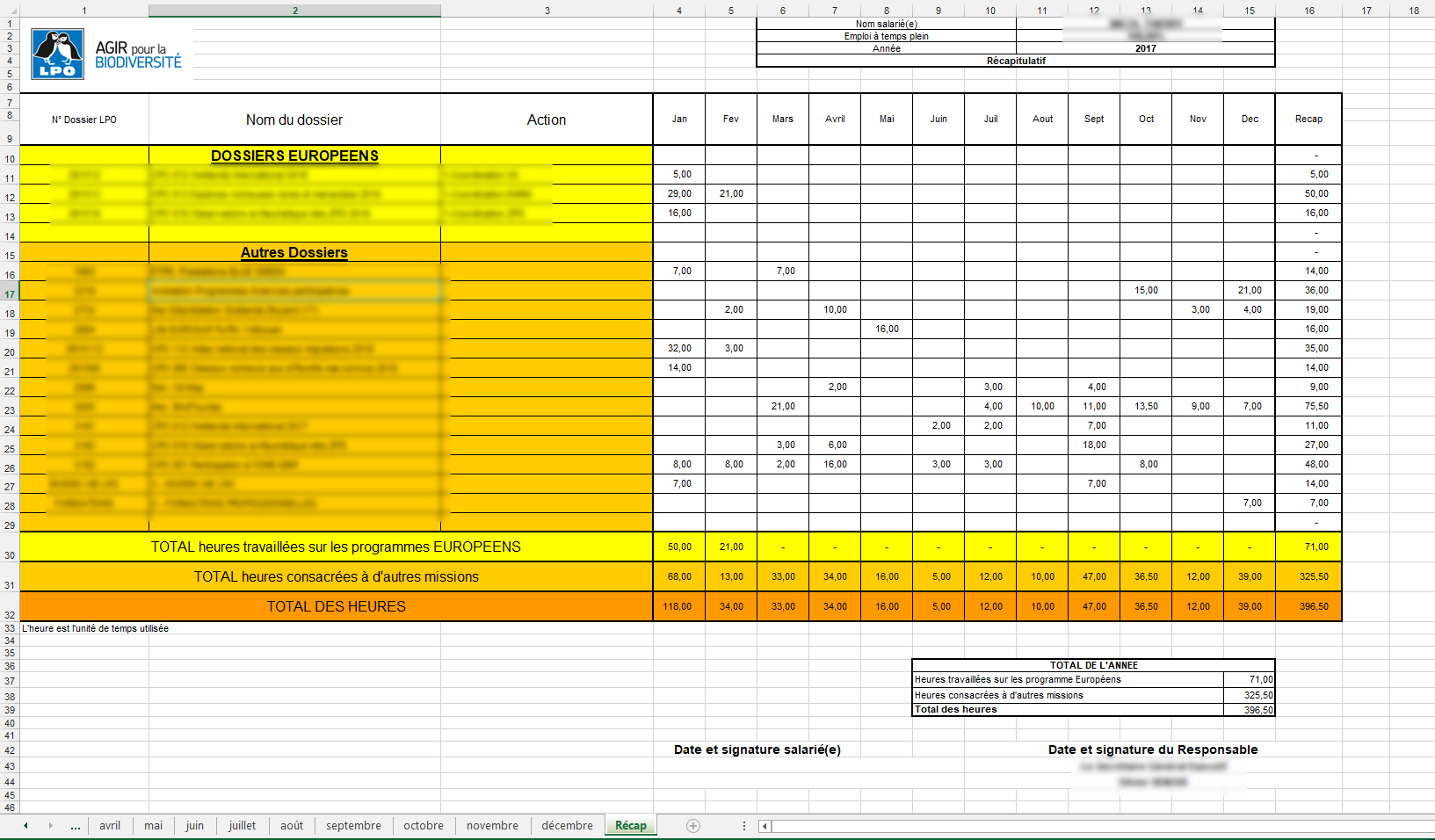Switch to the "juillet" worksheet
This screenshot has height=840, width=1435.
[243, 826]
